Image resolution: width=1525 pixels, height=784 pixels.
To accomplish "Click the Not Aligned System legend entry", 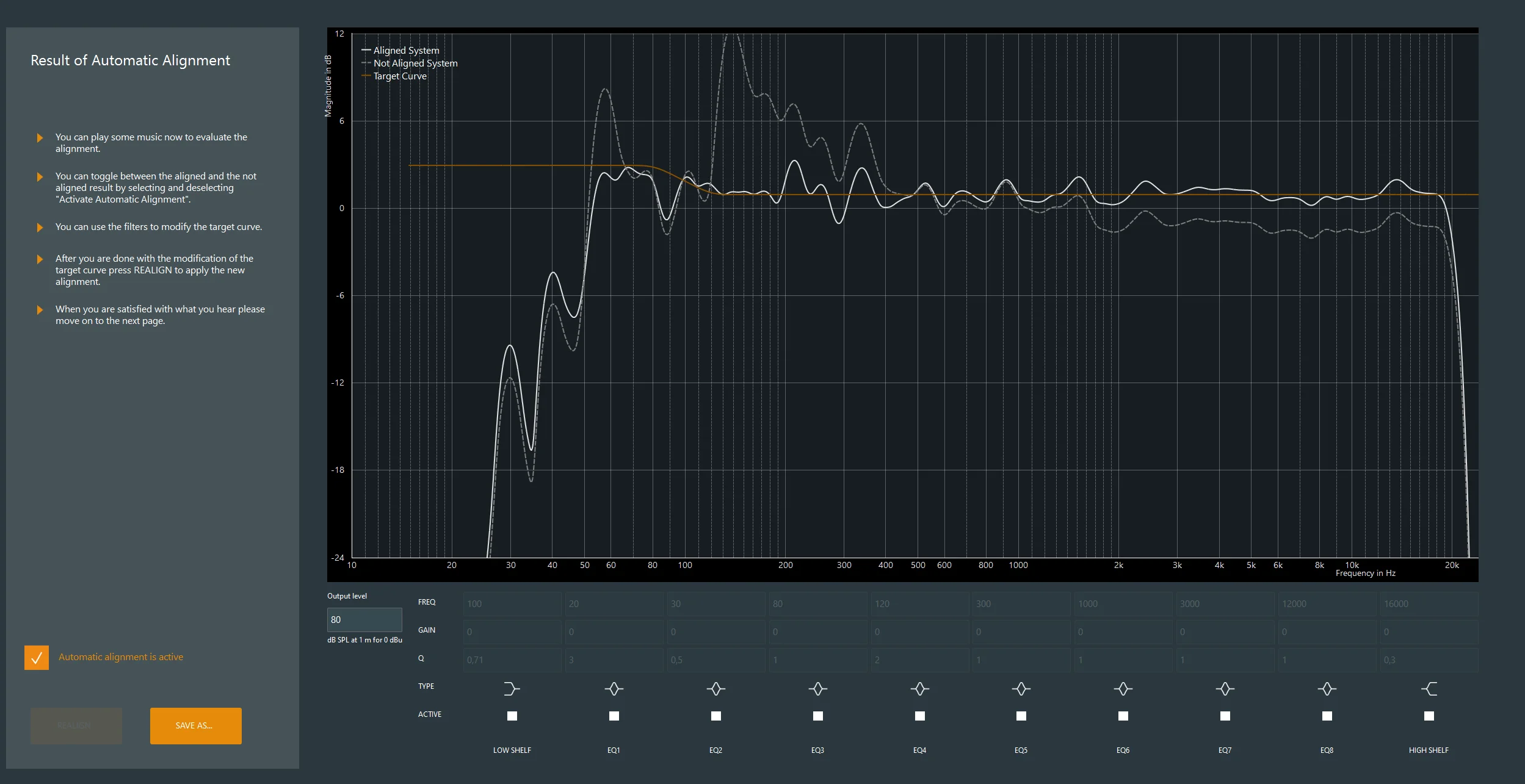I will (x=410, y=63).
